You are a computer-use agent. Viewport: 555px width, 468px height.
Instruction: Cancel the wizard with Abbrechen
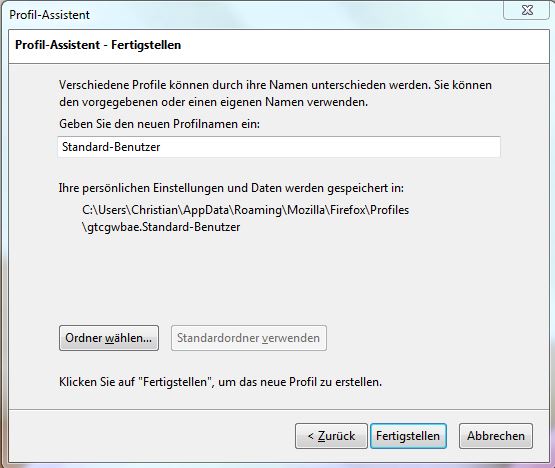496,436
